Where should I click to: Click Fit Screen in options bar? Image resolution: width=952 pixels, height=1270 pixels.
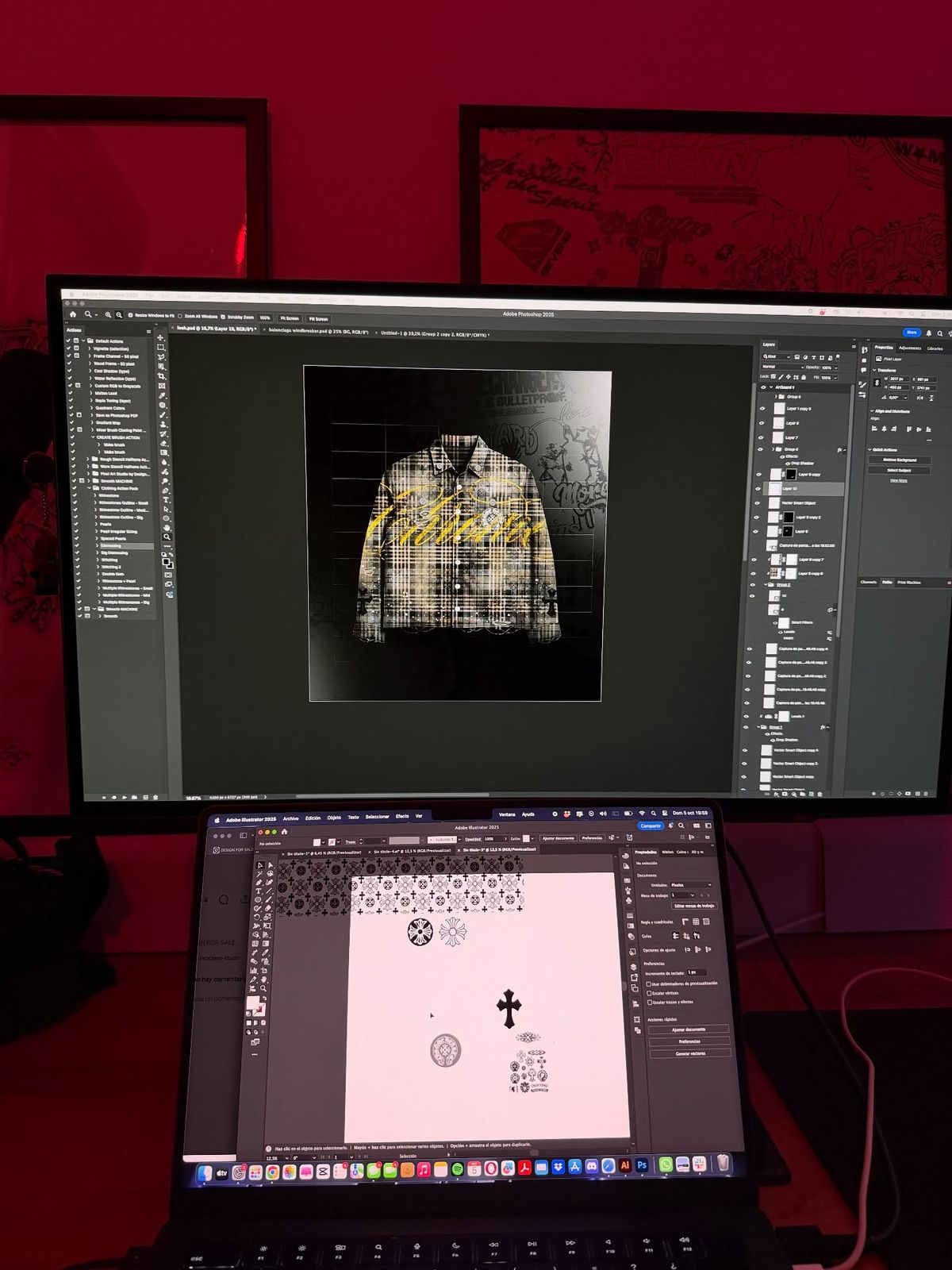coord(290,318)
